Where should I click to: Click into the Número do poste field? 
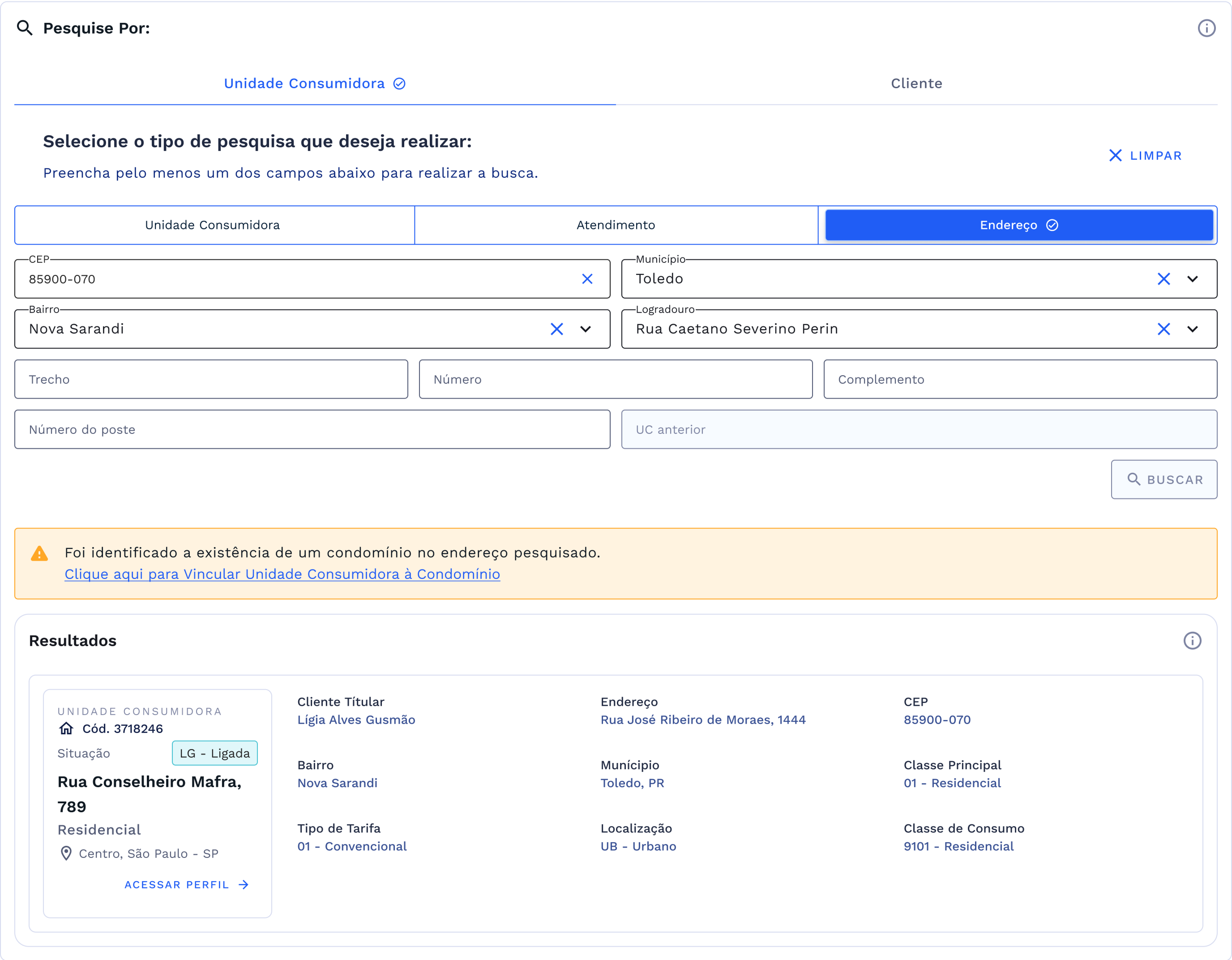point(312,429)
